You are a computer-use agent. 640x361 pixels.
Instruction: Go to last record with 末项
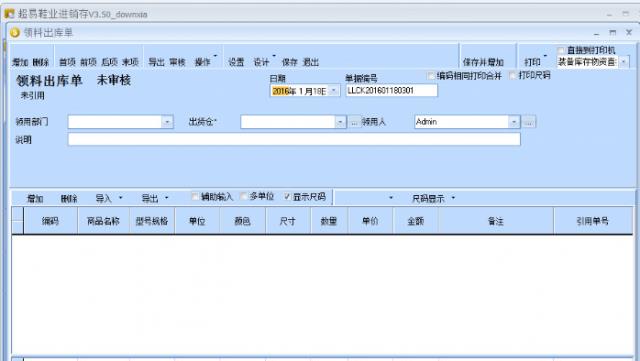coord(131,62)
